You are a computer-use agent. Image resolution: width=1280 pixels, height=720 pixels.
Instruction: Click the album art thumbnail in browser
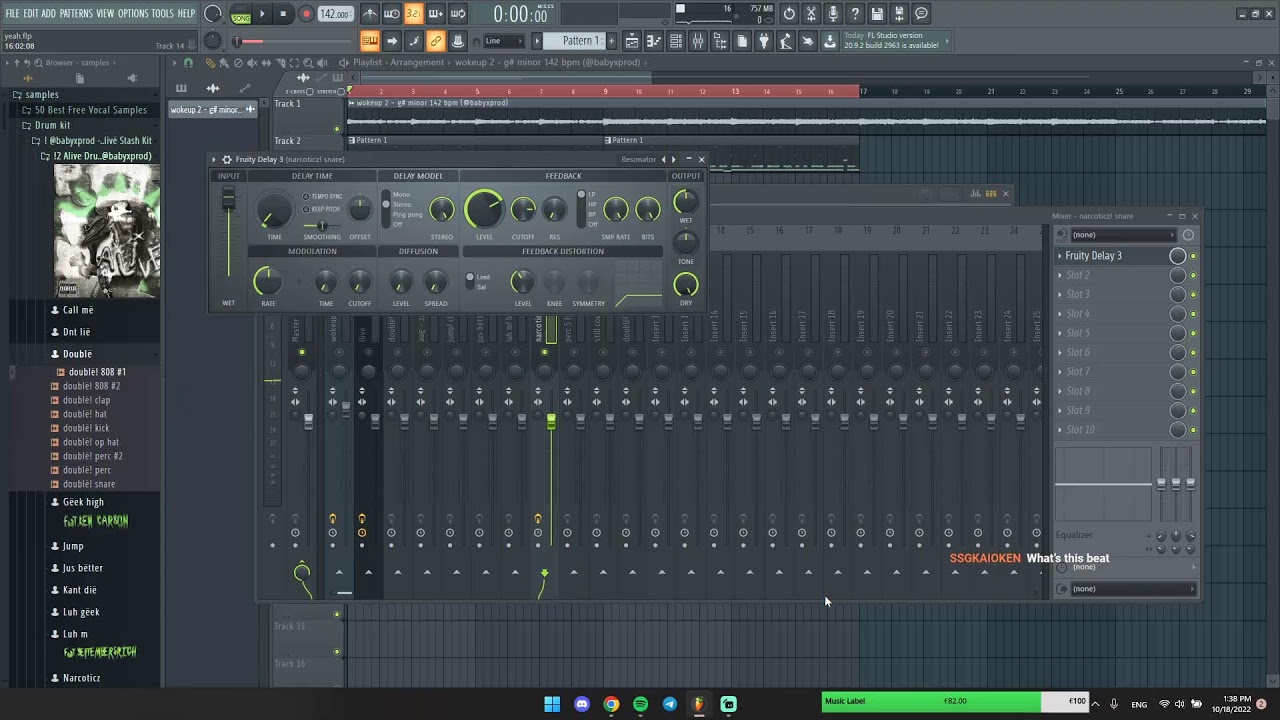coord(107,231)
